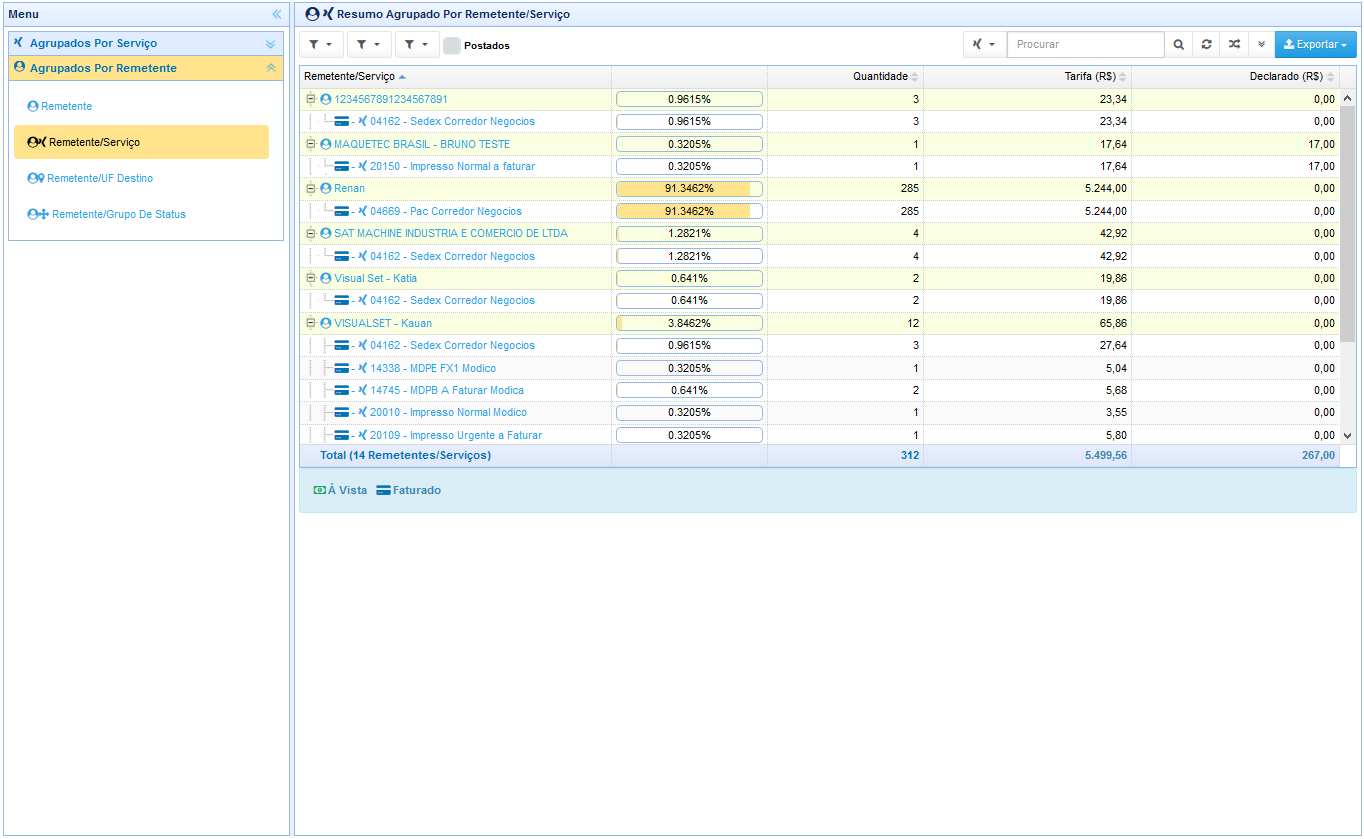Screen dimensions: 1364x839
Task: Expand Agrupados Por Serviço accordion chevron
Action: click(x=270, y=44)
